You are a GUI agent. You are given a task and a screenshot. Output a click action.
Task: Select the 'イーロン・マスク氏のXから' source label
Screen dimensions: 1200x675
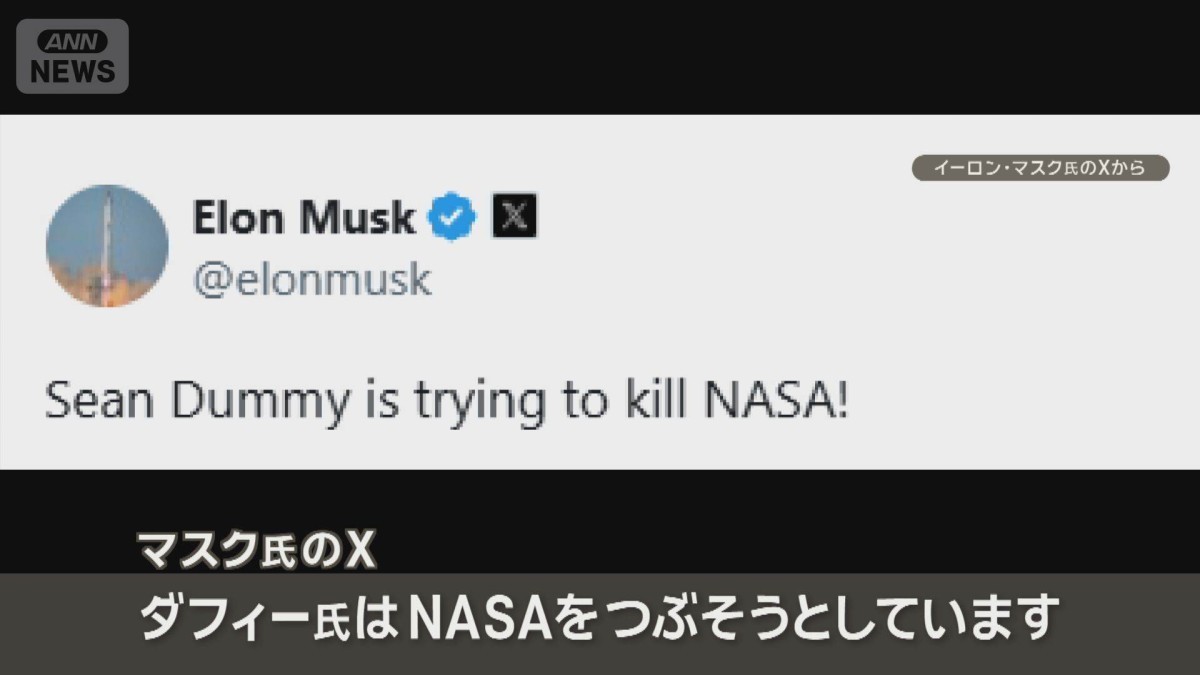(1040, 168)
